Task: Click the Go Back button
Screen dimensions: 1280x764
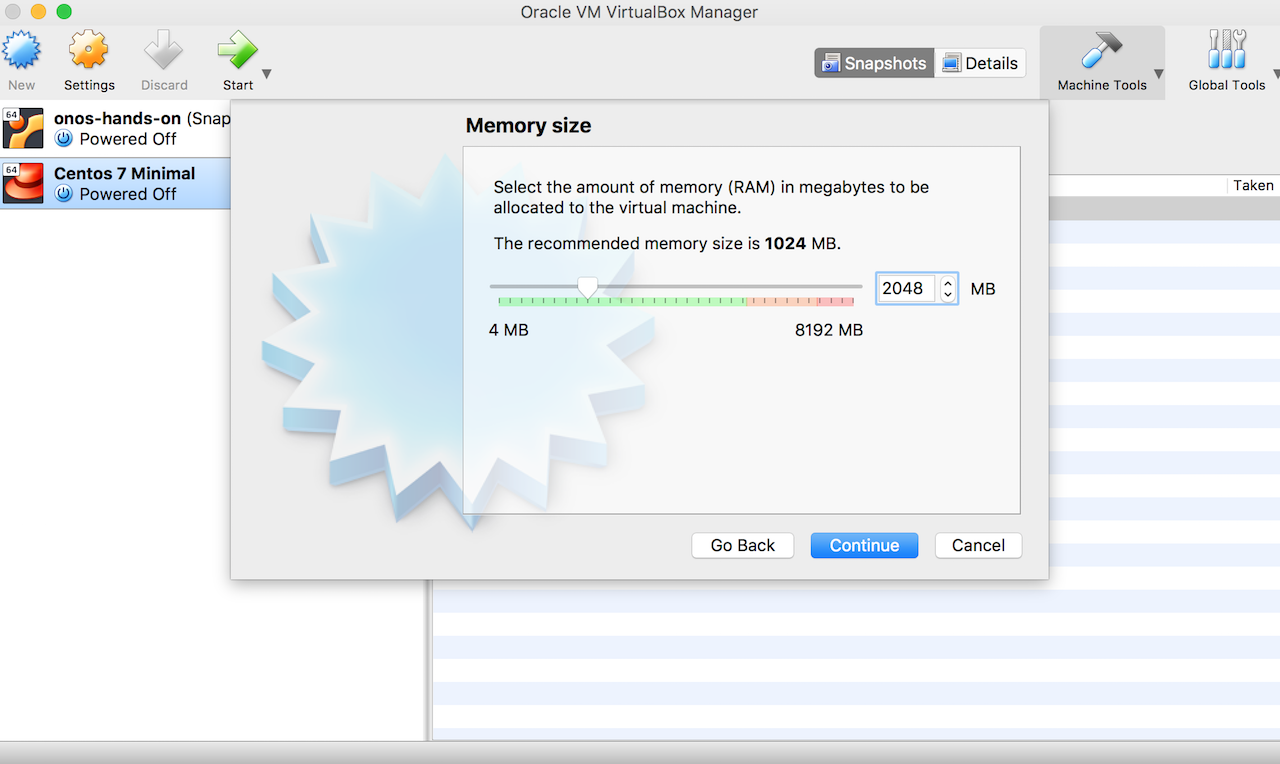Action: [743, 545]
